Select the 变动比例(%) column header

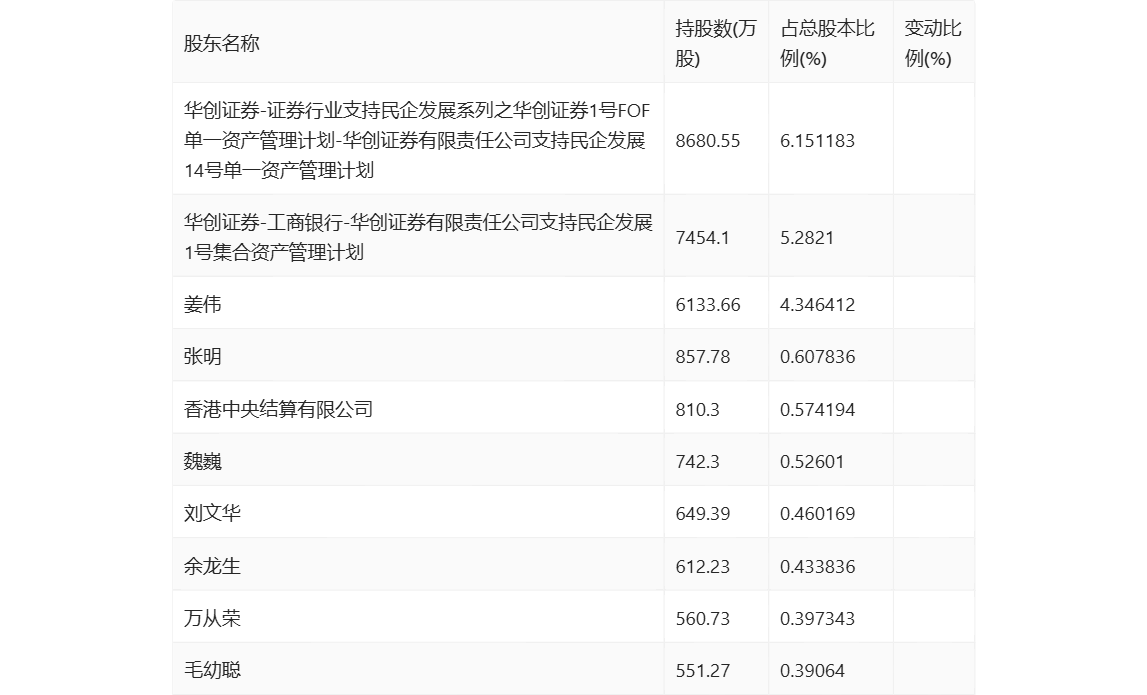point(933,44)
